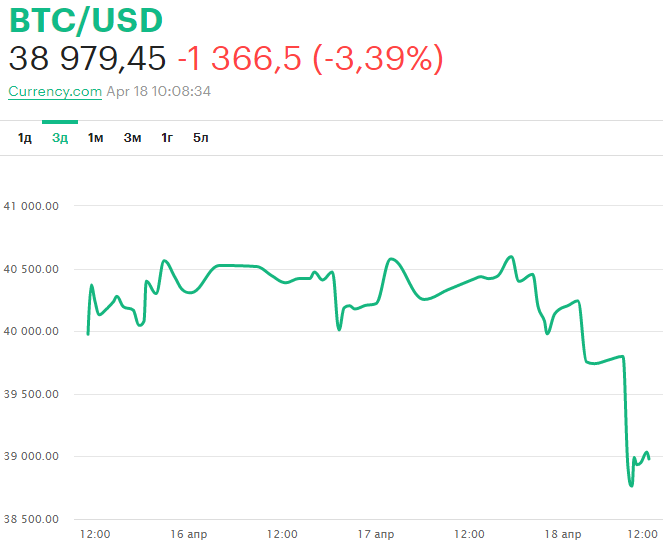The image size is (664, 550).
Task: Choose the 3м chart period tab
Action: [133, 138]
